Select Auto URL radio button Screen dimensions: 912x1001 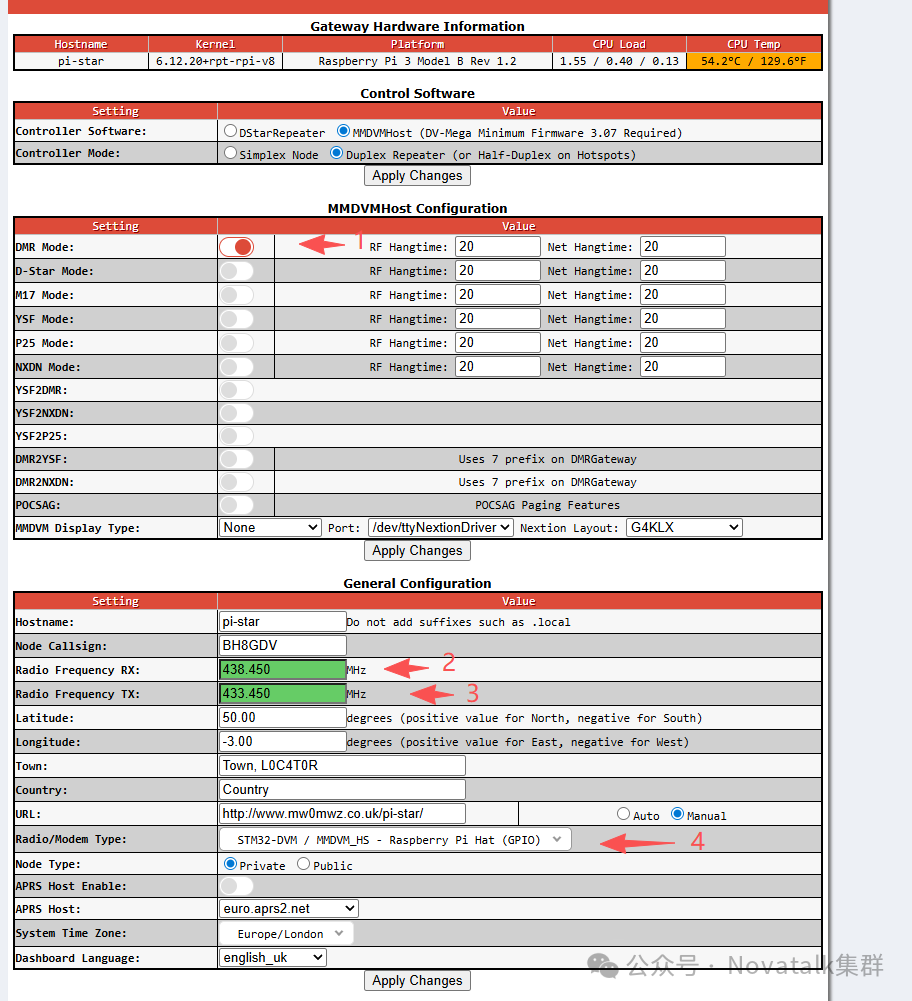[x=624, y=814]
